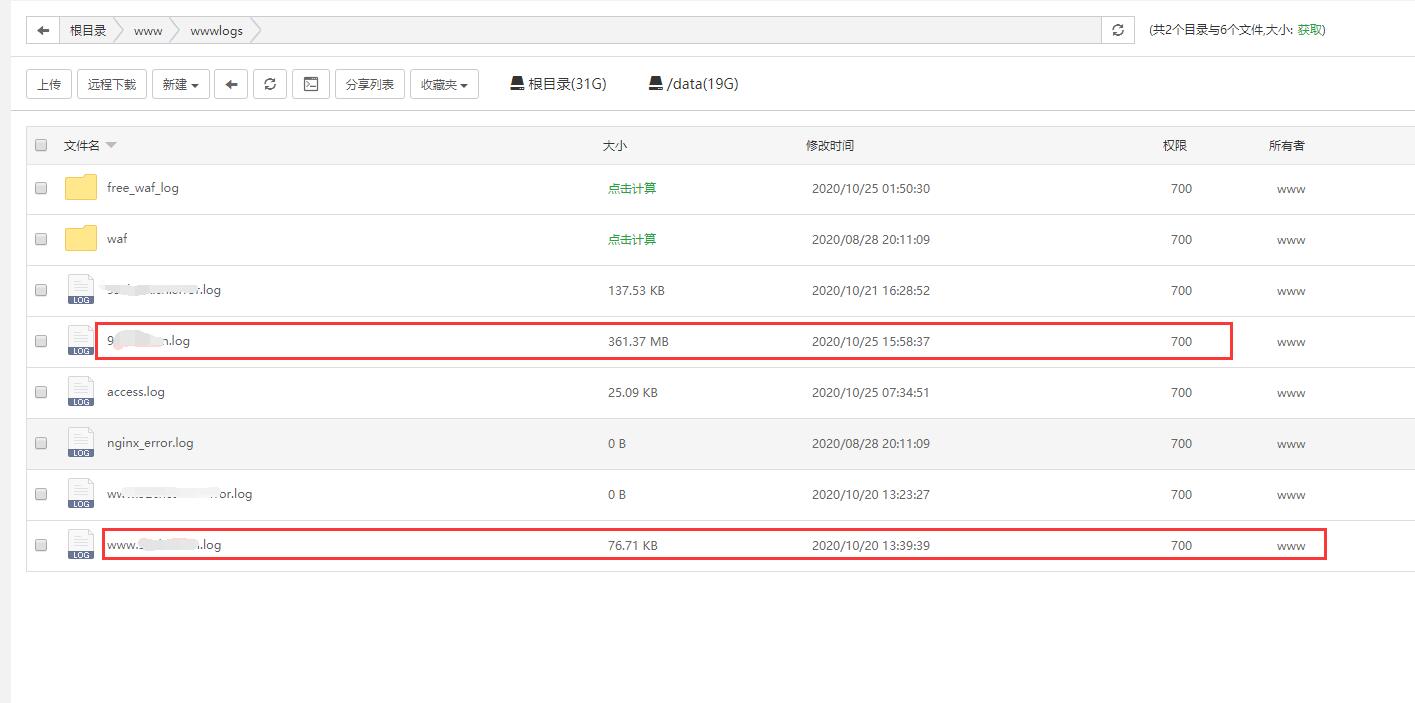Screen dimensions: 1415x703
Task: Click timestamp 2020/10/21 16:28:52
Action: [871, 290]
